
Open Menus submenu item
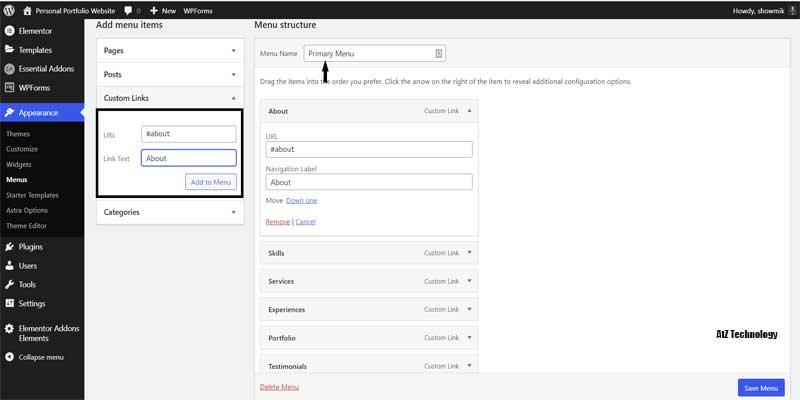17,180
